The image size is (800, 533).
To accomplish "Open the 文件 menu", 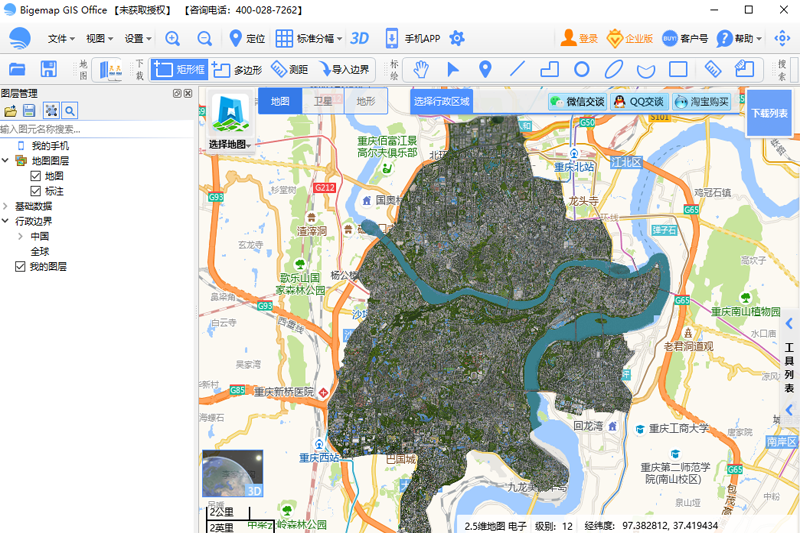I will (66, 38).
